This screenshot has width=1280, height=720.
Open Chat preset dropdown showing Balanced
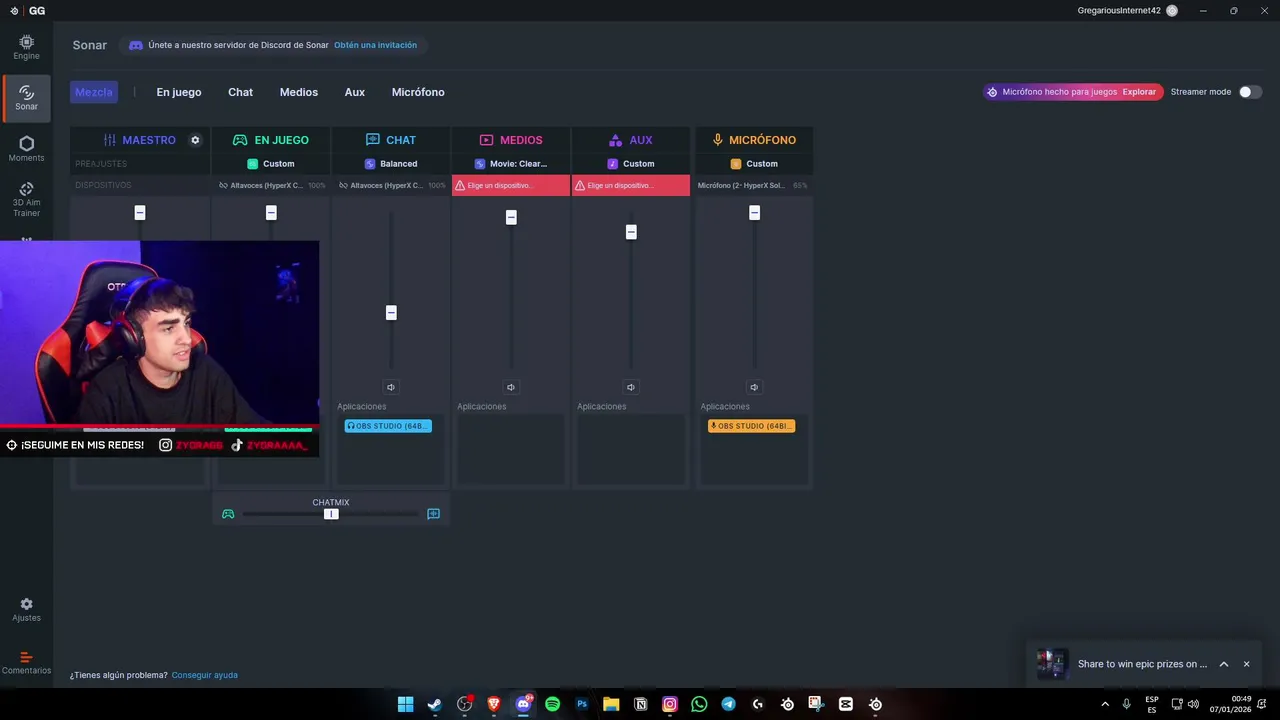pos(391,164)
